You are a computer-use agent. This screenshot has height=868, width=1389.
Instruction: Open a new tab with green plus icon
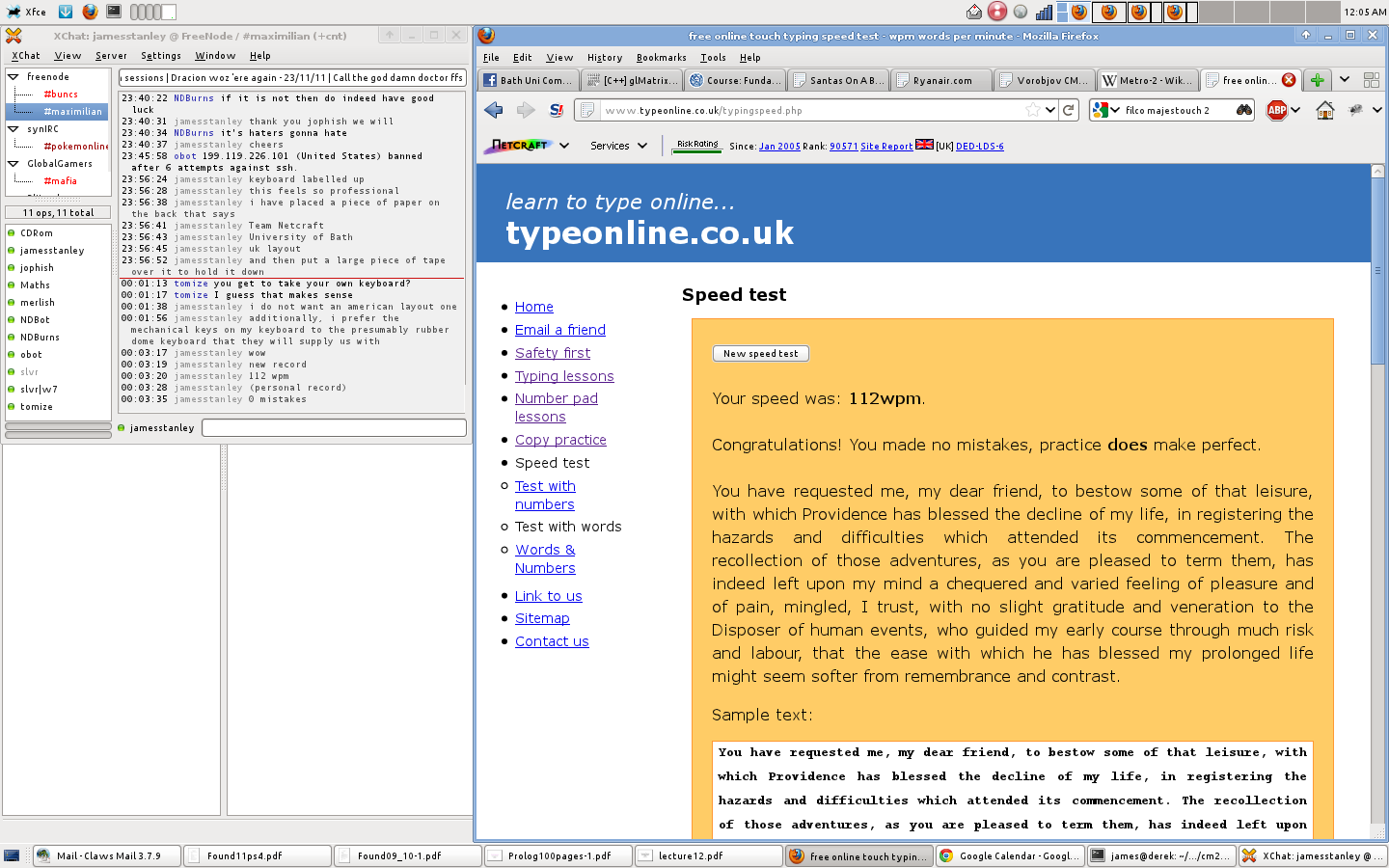click(x=1317, y=80)
